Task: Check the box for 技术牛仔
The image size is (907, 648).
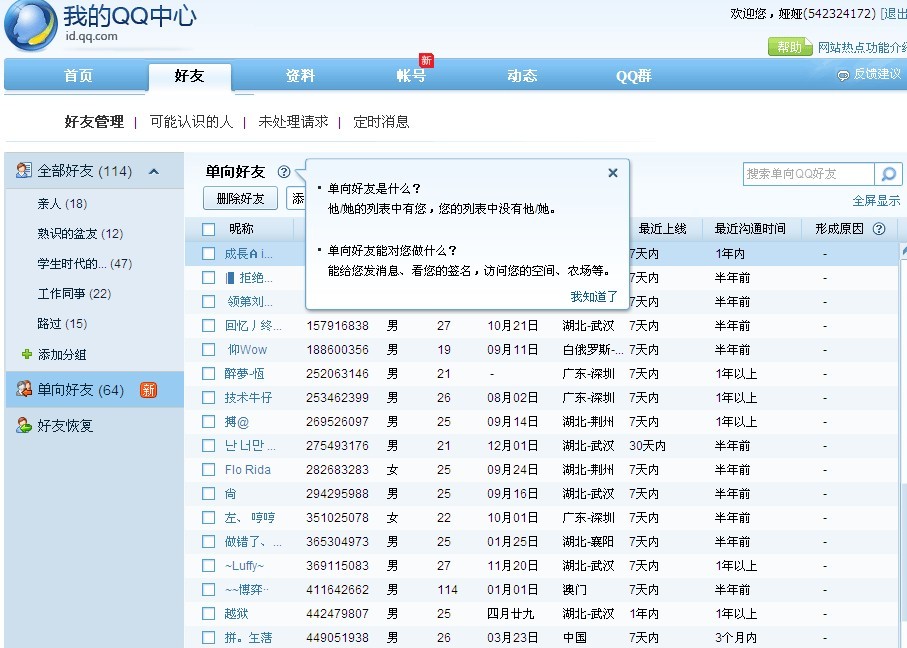Action: [209, 397]
